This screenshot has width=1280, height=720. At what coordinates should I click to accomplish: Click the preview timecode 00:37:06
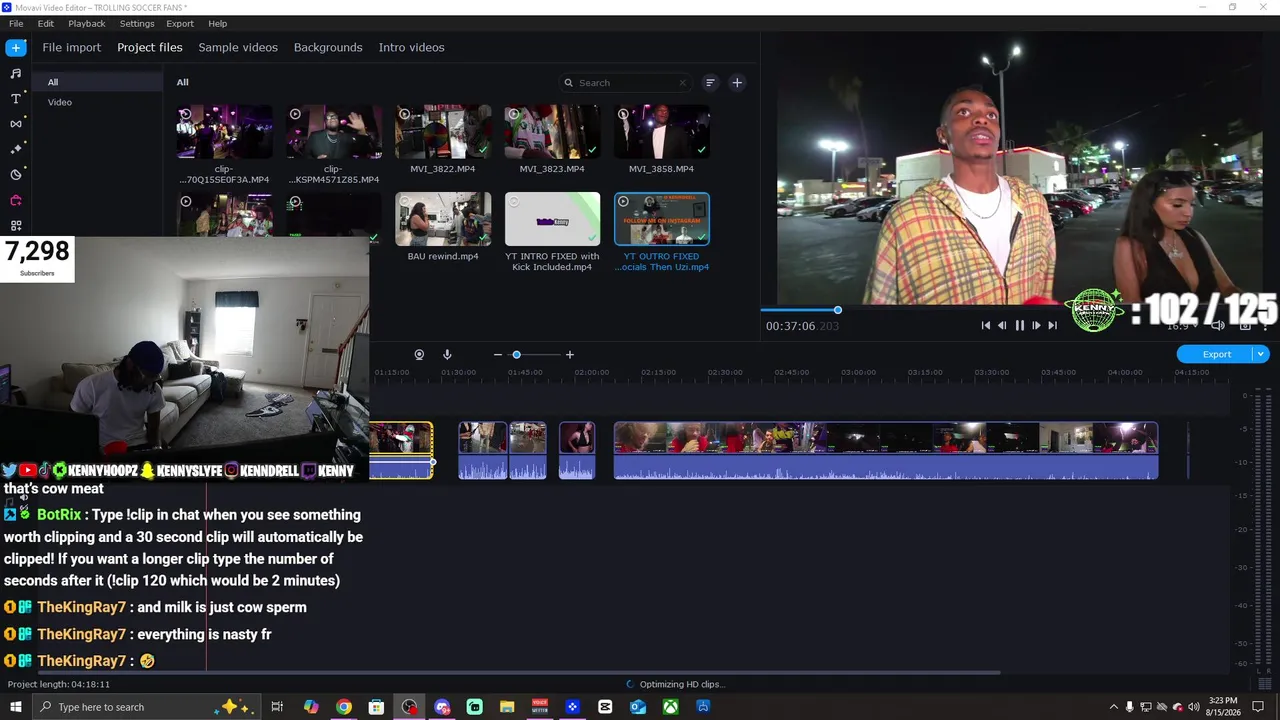click(x=802, y=326)
